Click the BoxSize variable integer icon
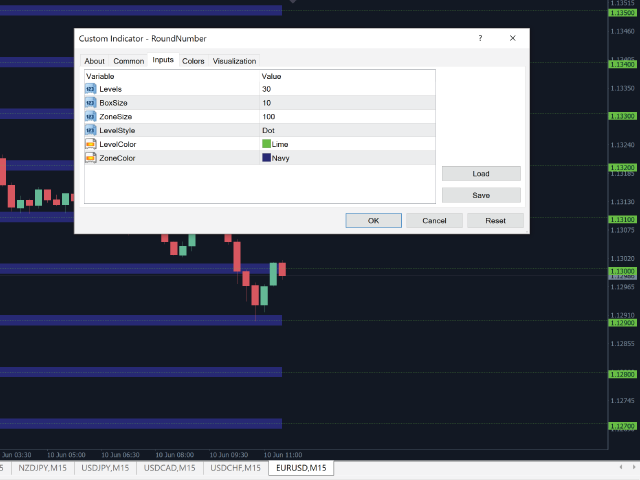The image size is (640, 480). pyautogui.click(x=90, y=103)
